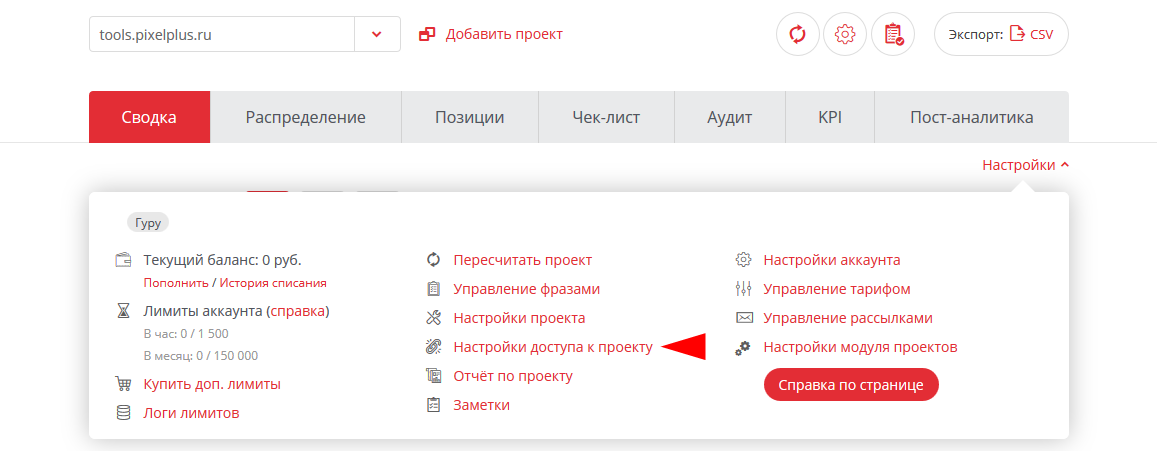Viewport: 1157px width, 451px height.
Task: Click the shopping cart icon
Action: 124,384
